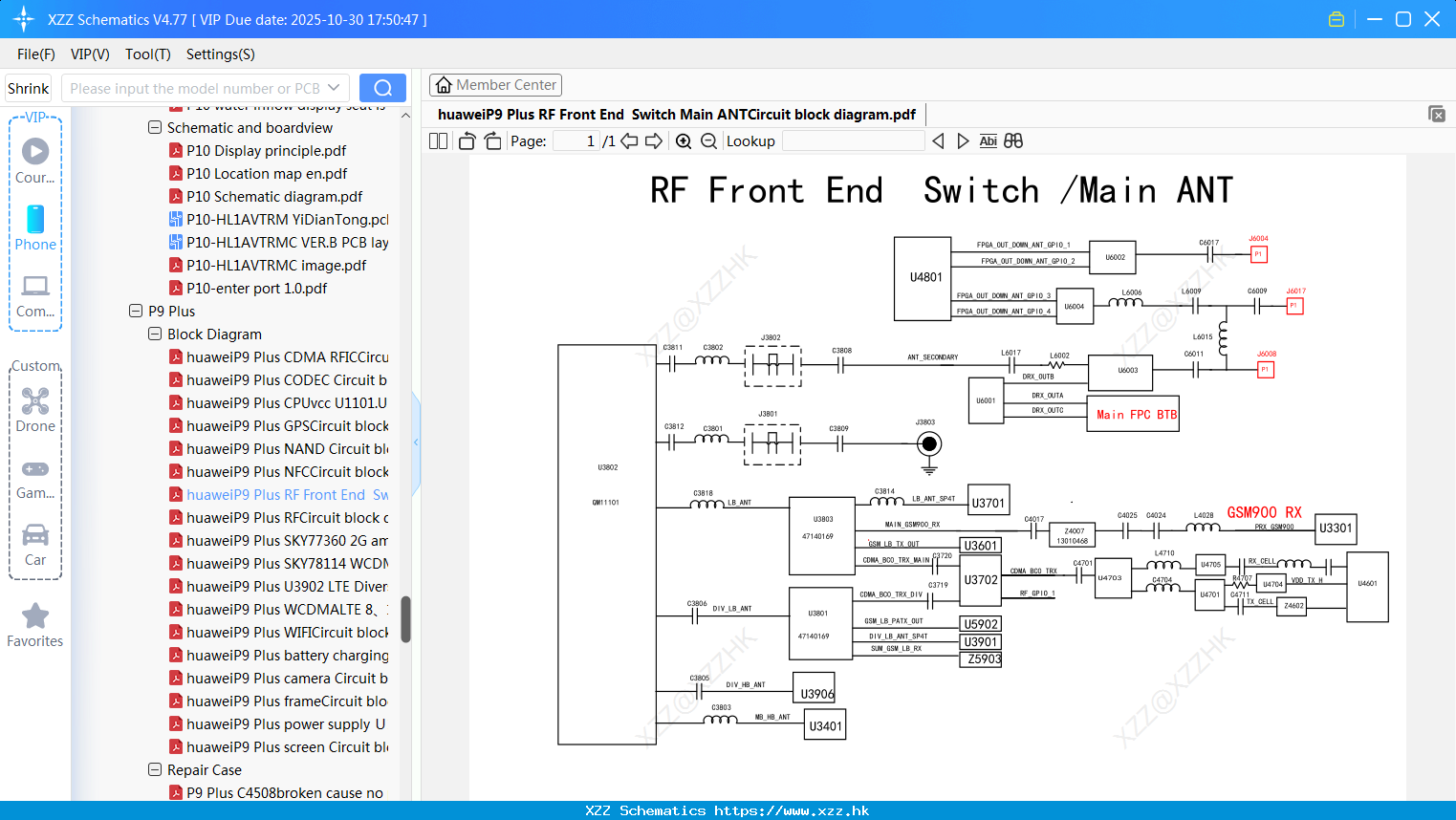Go to next page arrow
The height and width of the screenshot is (820, 1456).
point(654,140)
